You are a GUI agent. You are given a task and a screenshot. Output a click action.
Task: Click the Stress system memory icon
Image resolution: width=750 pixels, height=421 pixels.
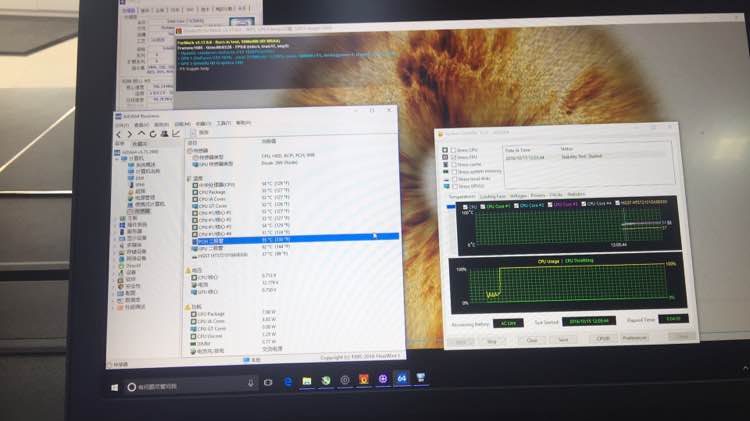[445, 171]
